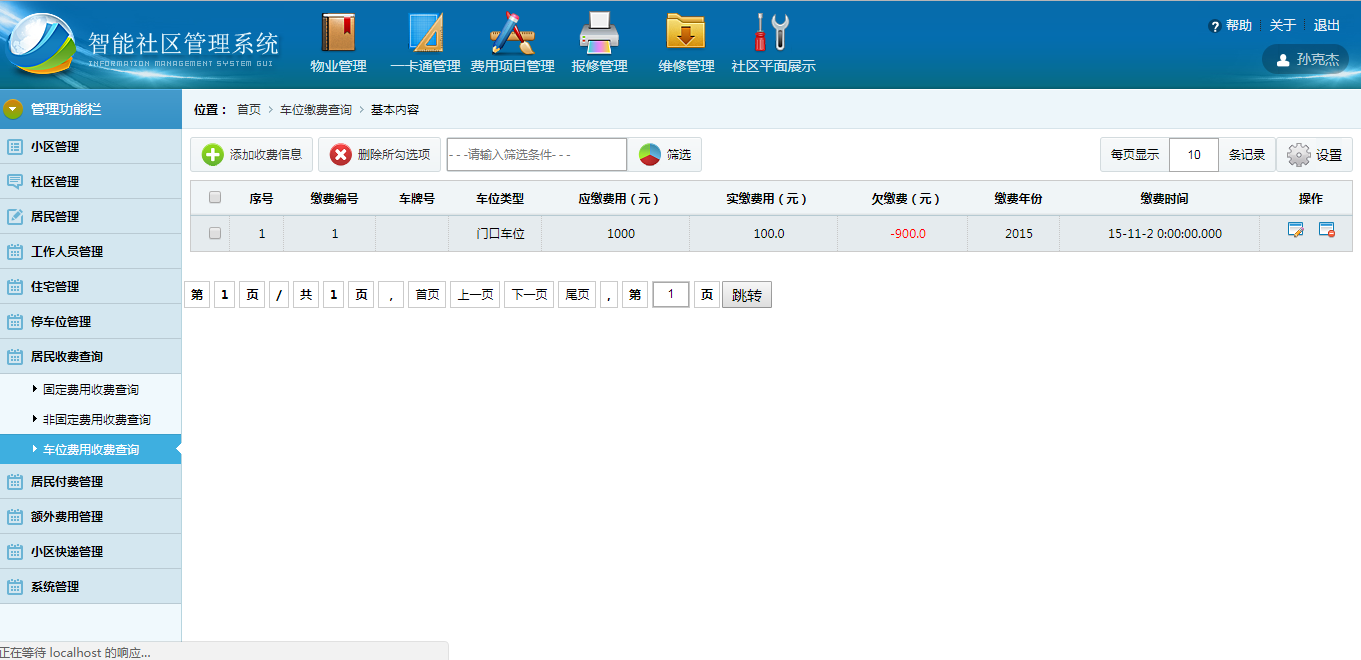Click the 下一页 pagination button
The height and width of the screenshot is (660, 1361).
tap(529, 295)
